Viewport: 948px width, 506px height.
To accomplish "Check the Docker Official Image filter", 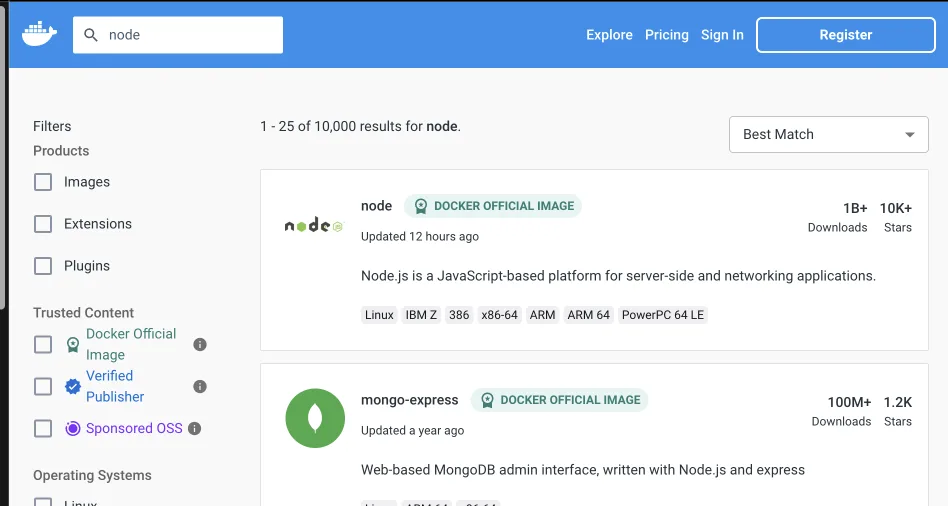I will [x=43, y=345].
